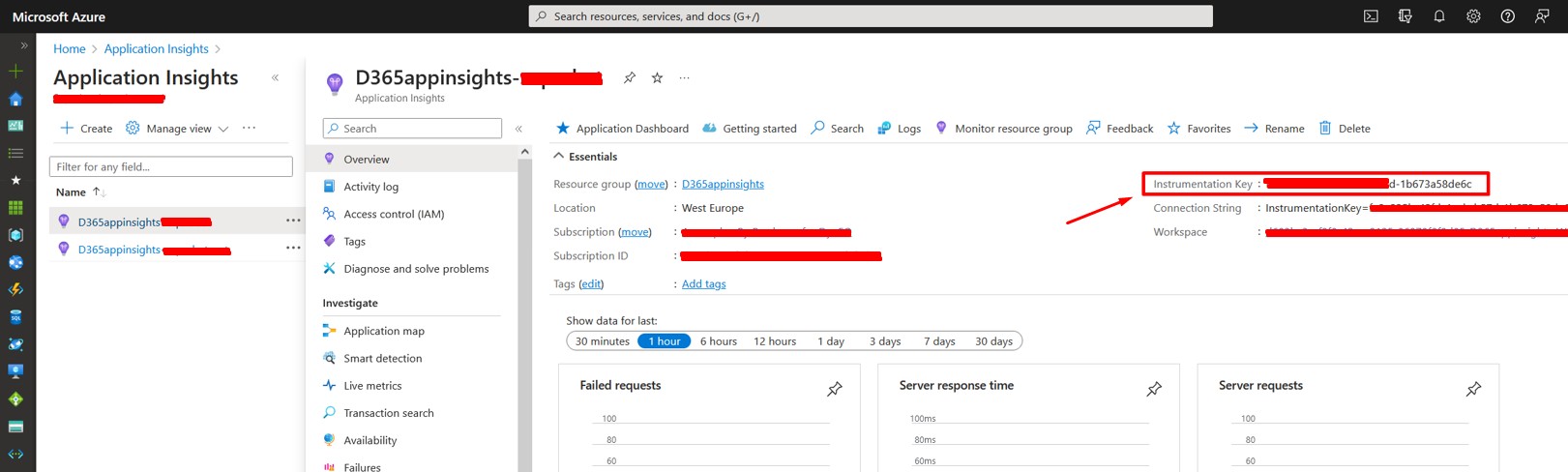Open portal settings gear

(x=1473, y=16)
